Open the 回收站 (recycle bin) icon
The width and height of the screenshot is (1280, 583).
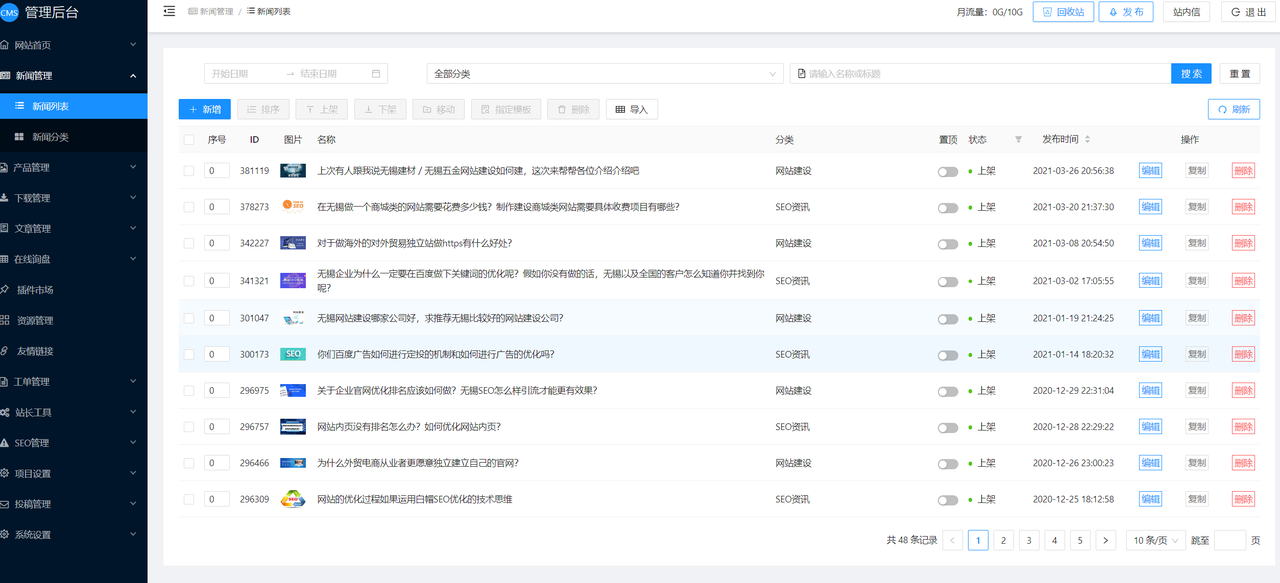coord(1063,11)
